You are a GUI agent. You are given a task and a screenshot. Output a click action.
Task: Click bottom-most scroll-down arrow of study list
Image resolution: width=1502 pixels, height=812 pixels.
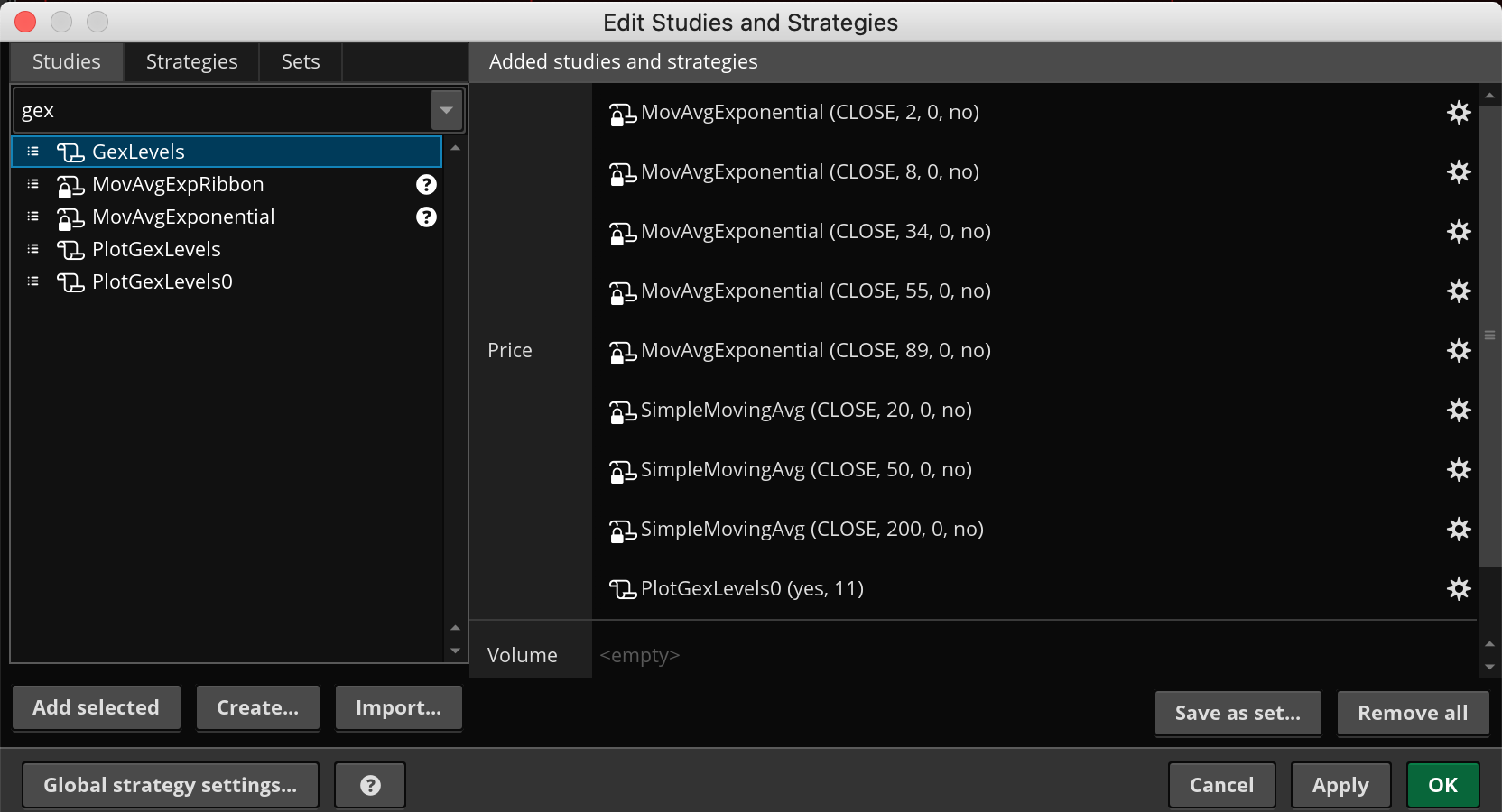(x=455, y=651)
